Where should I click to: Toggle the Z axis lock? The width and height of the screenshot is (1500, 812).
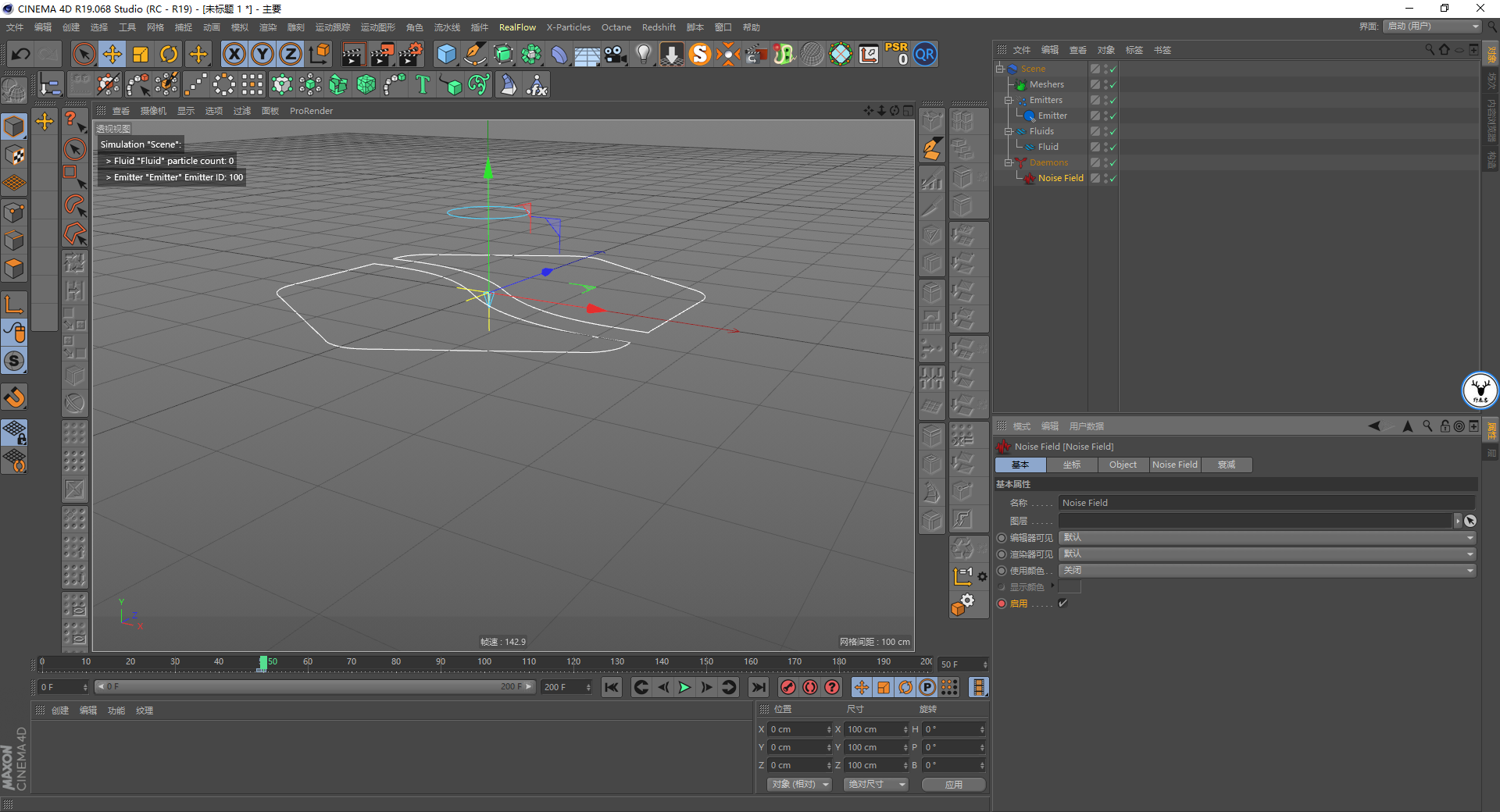click(x=291, y=54)
